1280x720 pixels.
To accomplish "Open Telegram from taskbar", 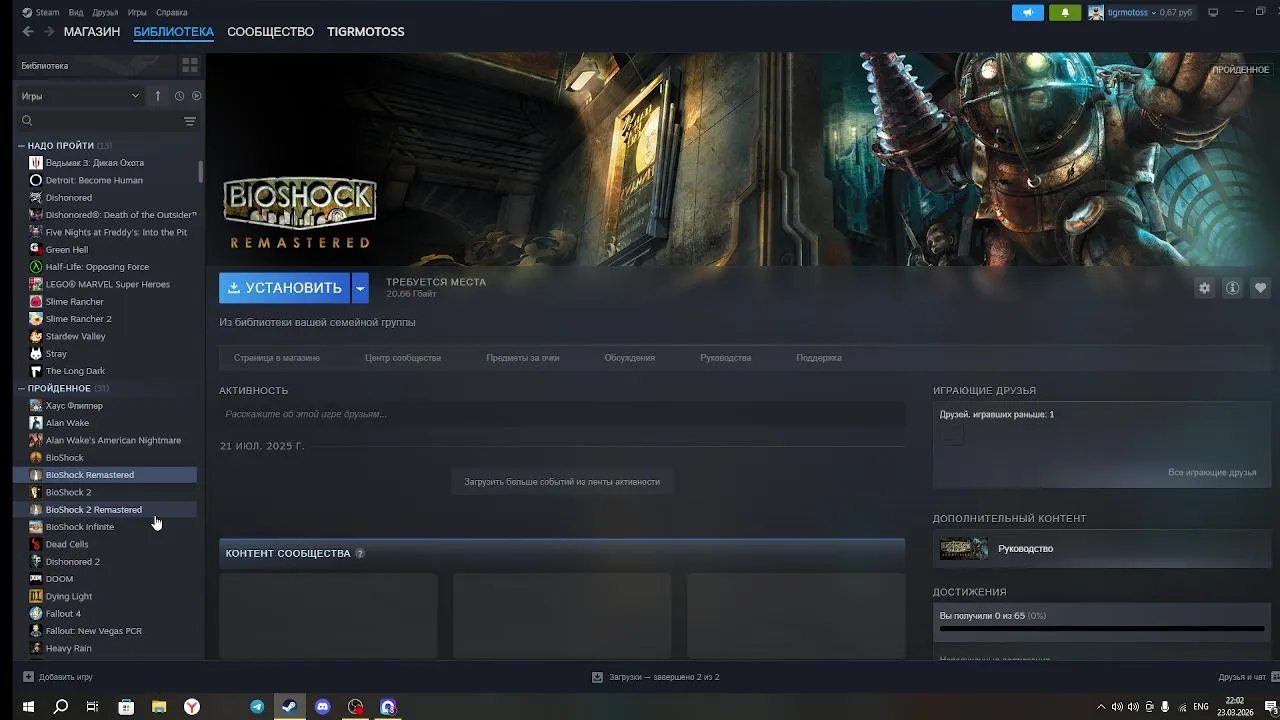I will coord(257,707).
